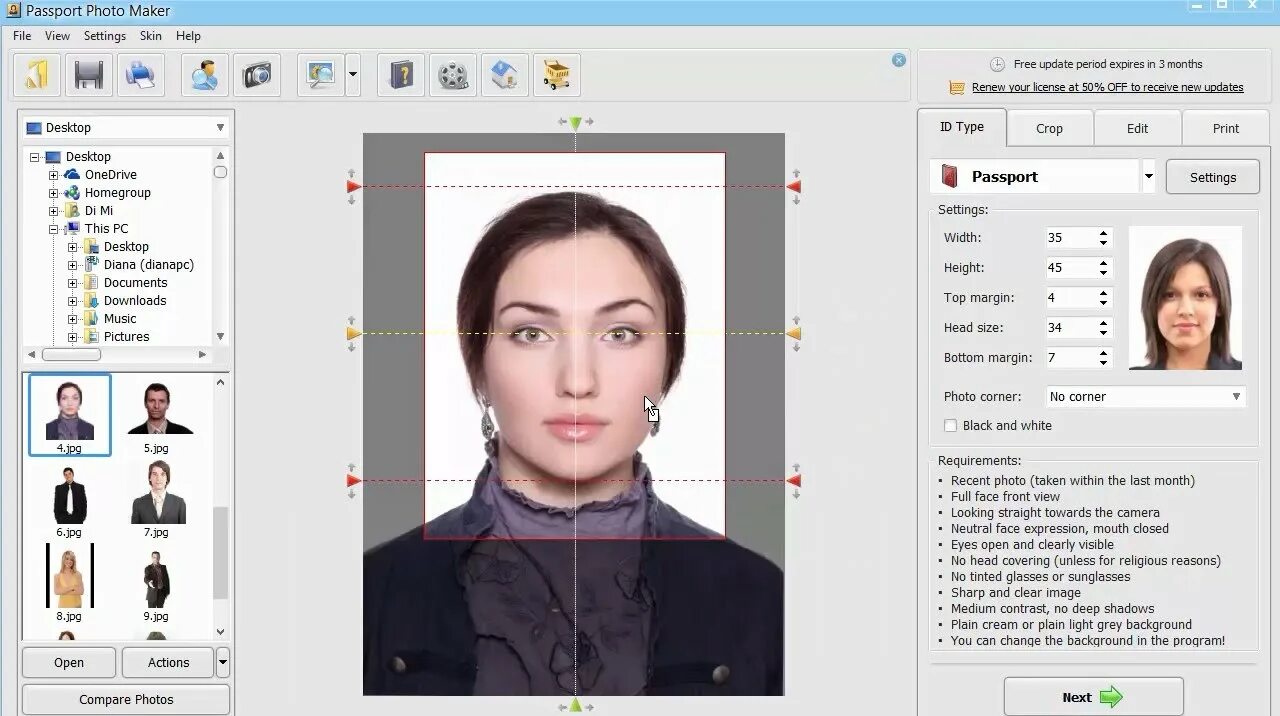Open the dropdown arrow next to Actions
Screen dimensions: 1280x716
[222, 662]
